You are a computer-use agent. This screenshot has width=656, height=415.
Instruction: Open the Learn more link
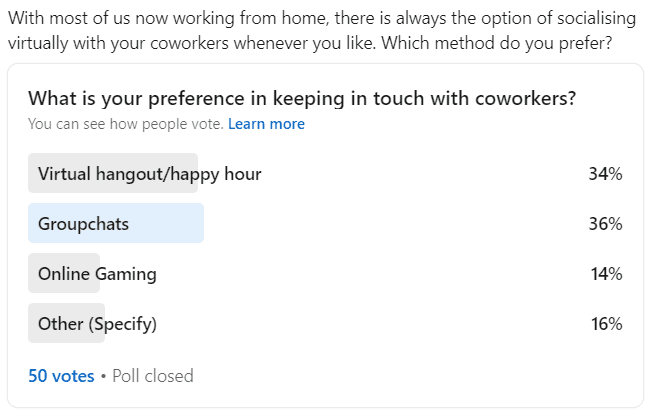pos(266,124)
